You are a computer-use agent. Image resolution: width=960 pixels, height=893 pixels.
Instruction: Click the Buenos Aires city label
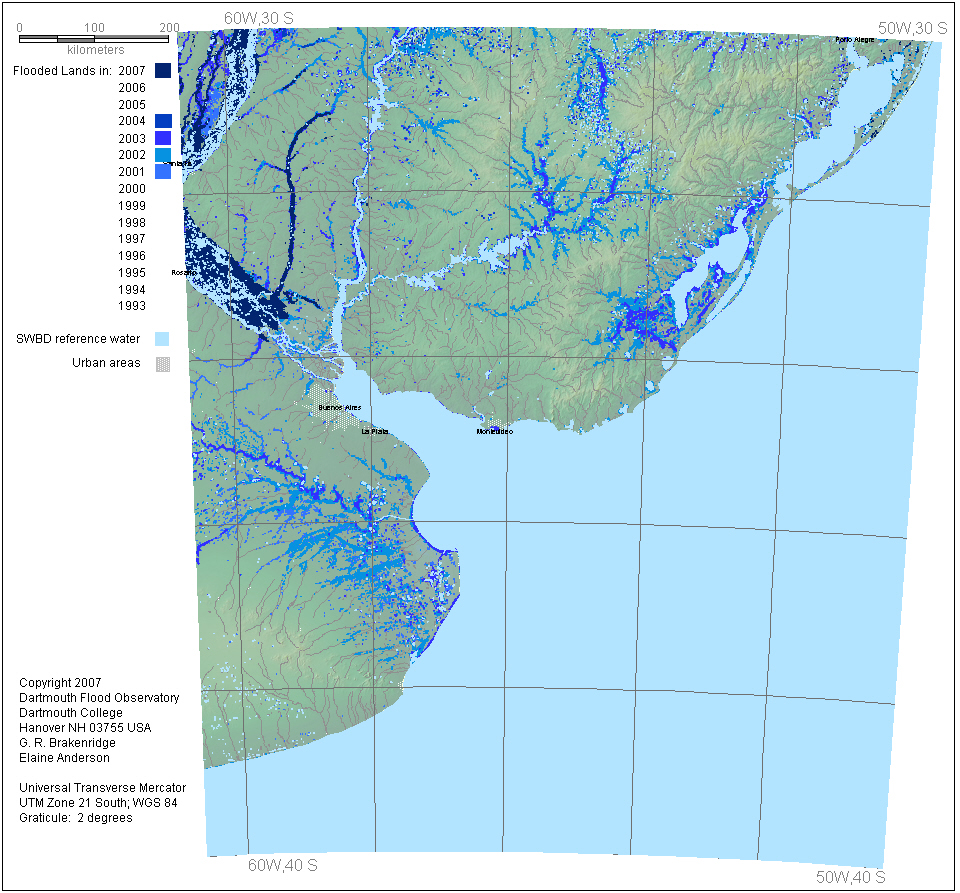click(339, 408)
